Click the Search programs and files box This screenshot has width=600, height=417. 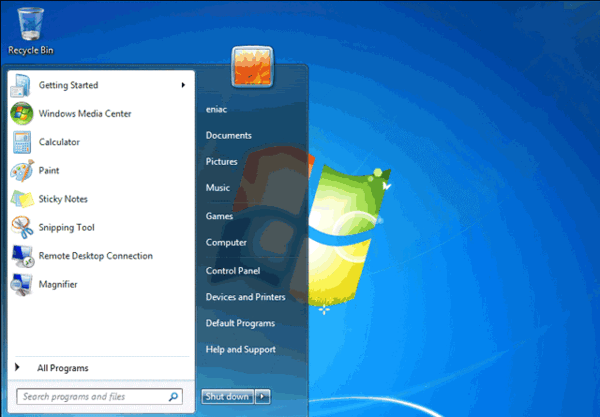pyautogui.click(x=99, y=397)
